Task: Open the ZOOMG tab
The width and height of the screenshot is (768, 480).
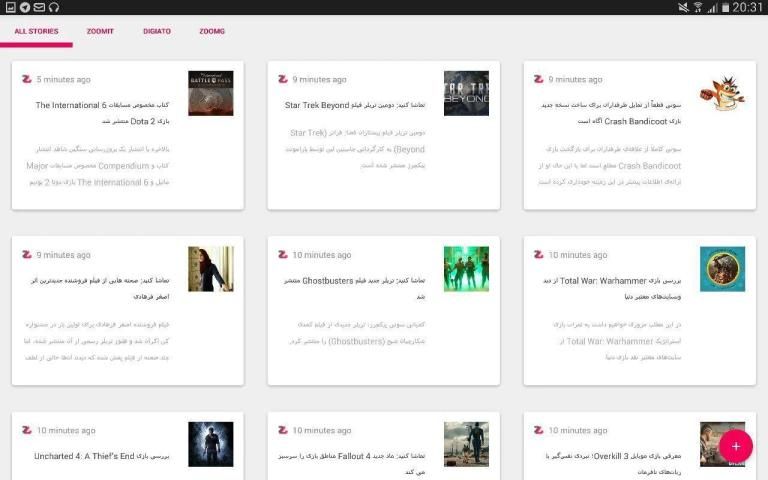Action: pyautogui.click(x=212, y=31)
